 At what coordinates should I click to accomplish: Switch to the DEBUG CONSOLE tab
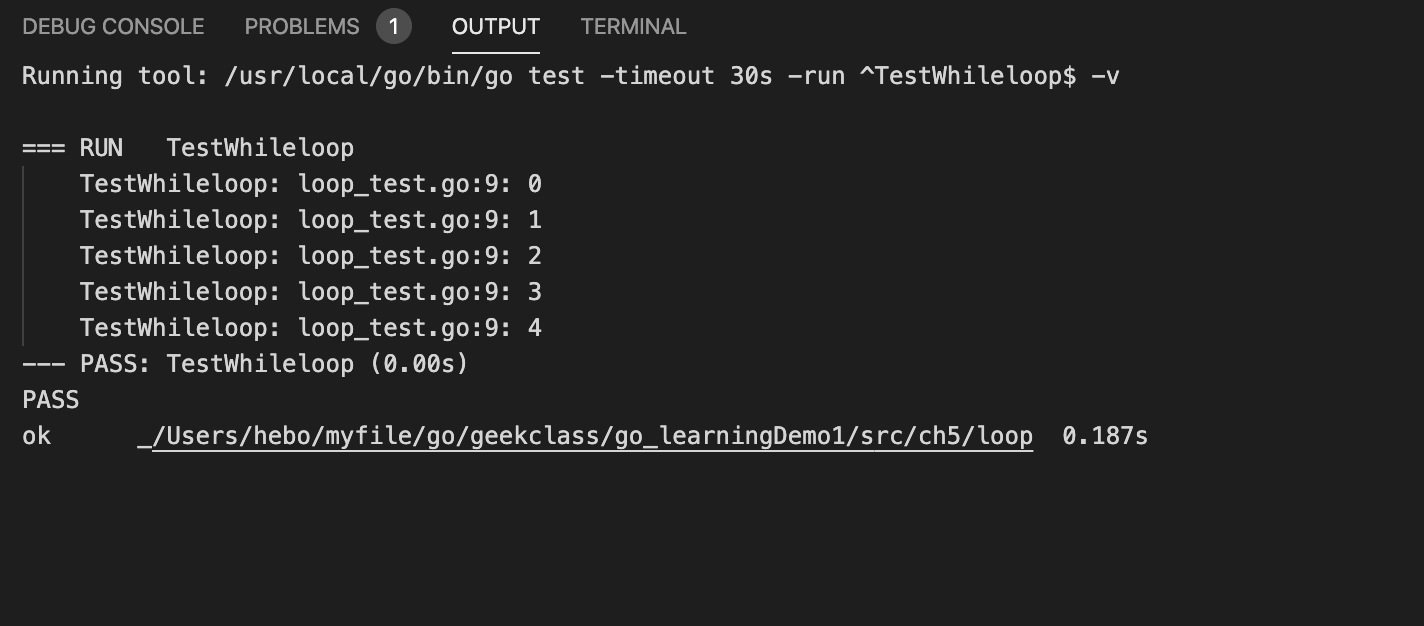113,27
